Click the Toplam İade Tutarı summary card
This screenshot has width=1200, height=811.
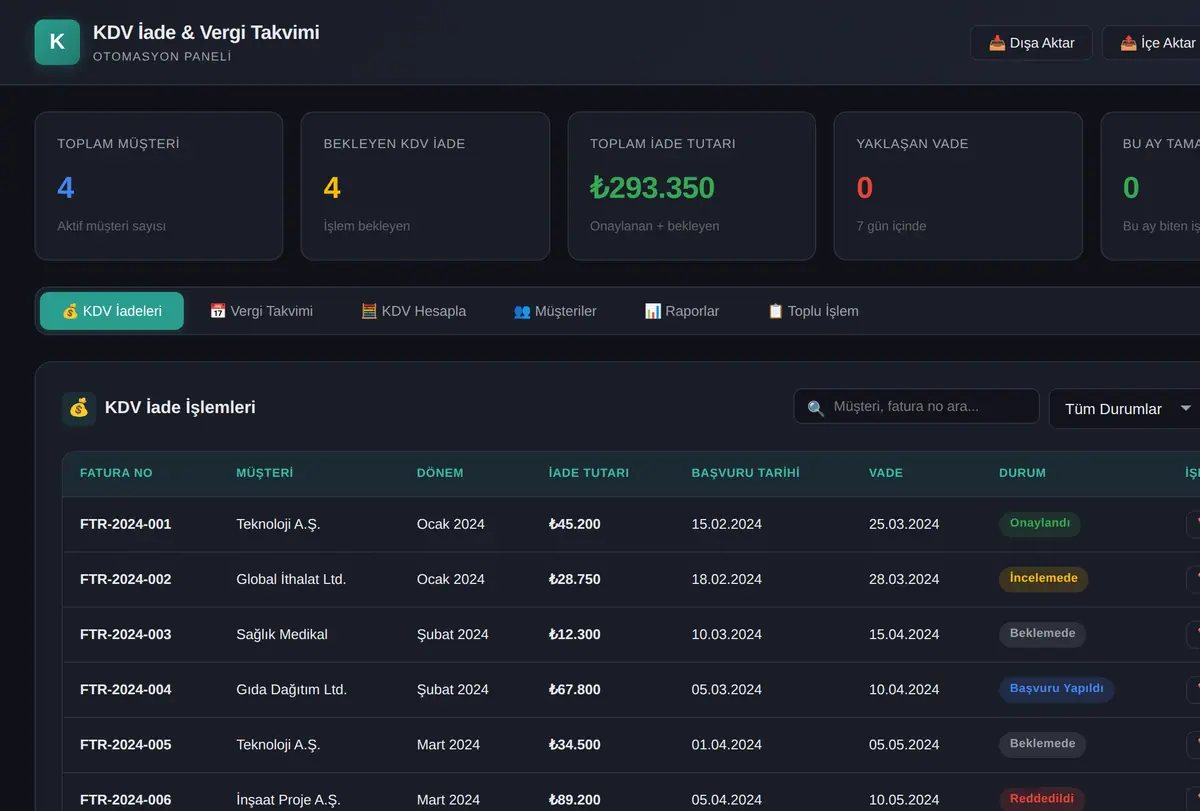[692, 186]
